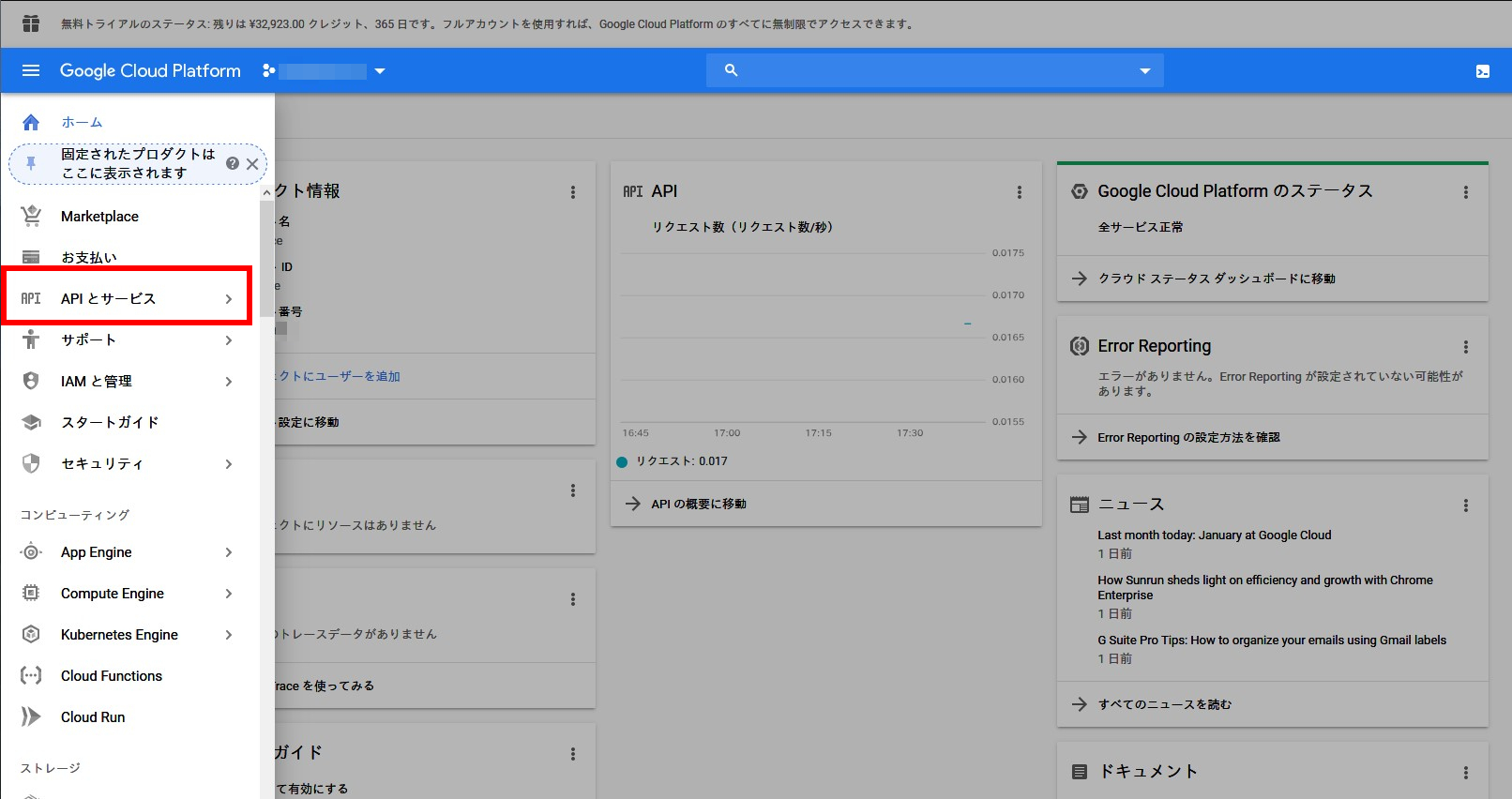The width and height of the screenshot is (1512, 799).
Task: Go to ホーム in the navigation menu
Action: (x=82, y=123)
